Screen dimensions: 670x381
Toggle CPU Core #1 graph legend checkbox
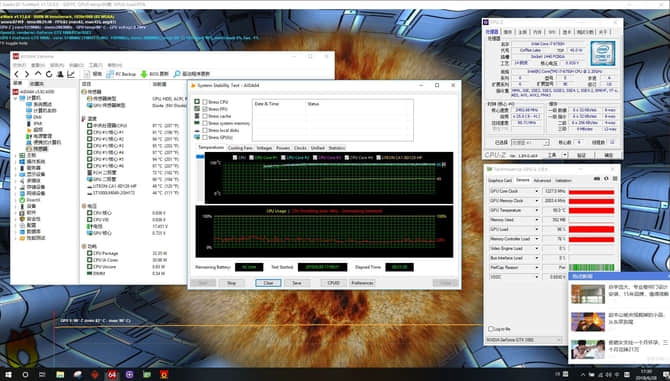pos(252,158)
